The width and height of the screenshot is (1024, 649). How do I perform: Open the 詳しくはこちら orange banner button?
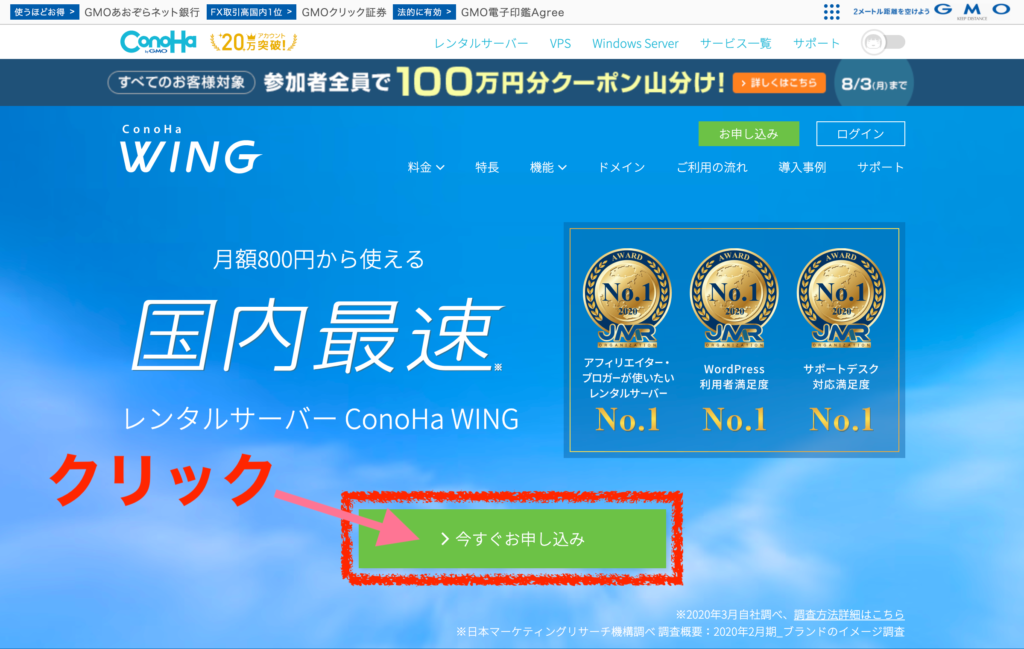(x=779, y=83)
